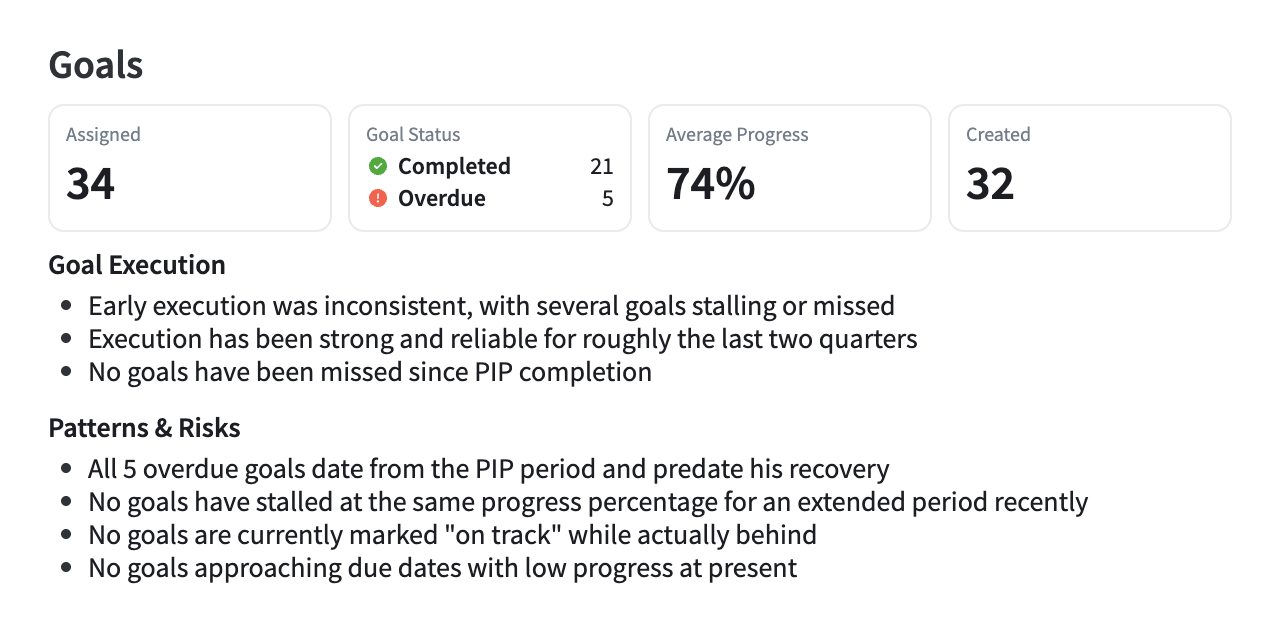Click the Patterns & Risks heading
Viewport: 1278px width, 618px height.
(145, 429)
